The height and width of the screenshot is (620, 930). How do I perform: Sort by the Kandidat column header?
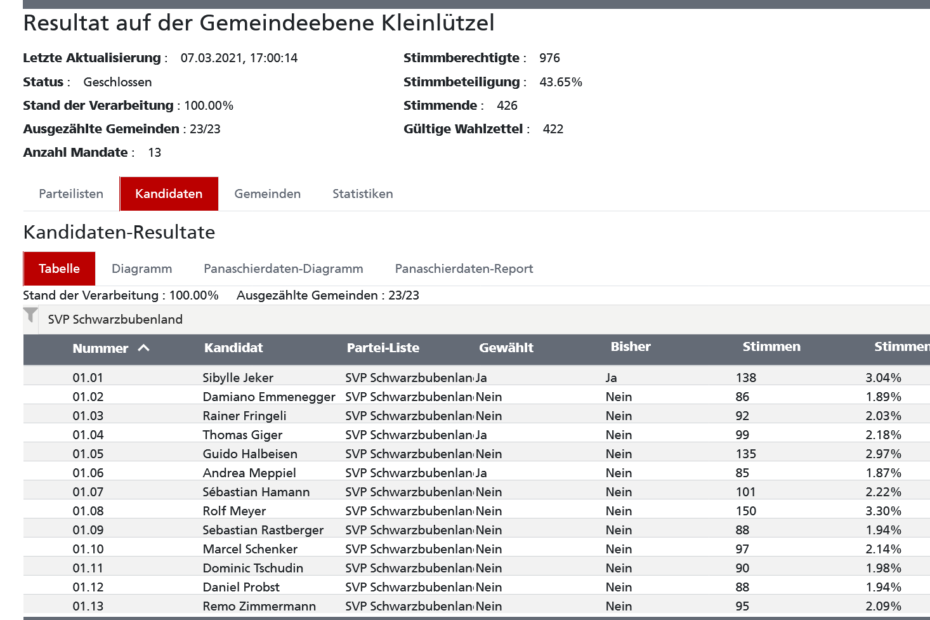[233, 348]
